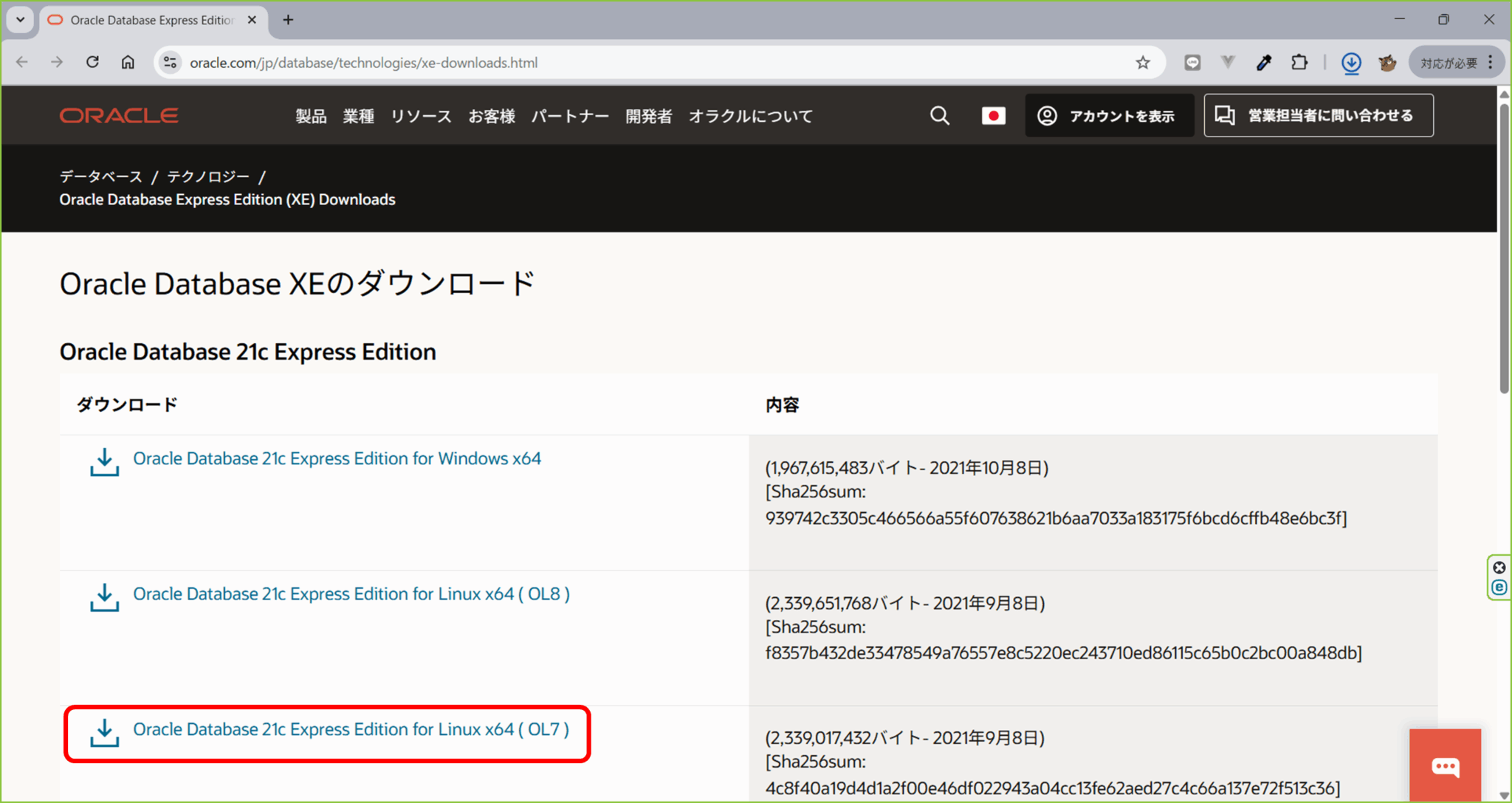The height and width of the screenshot is (803, 1512).
Task: Click the Japan flag region icon
Action: [x=994, y=116]
